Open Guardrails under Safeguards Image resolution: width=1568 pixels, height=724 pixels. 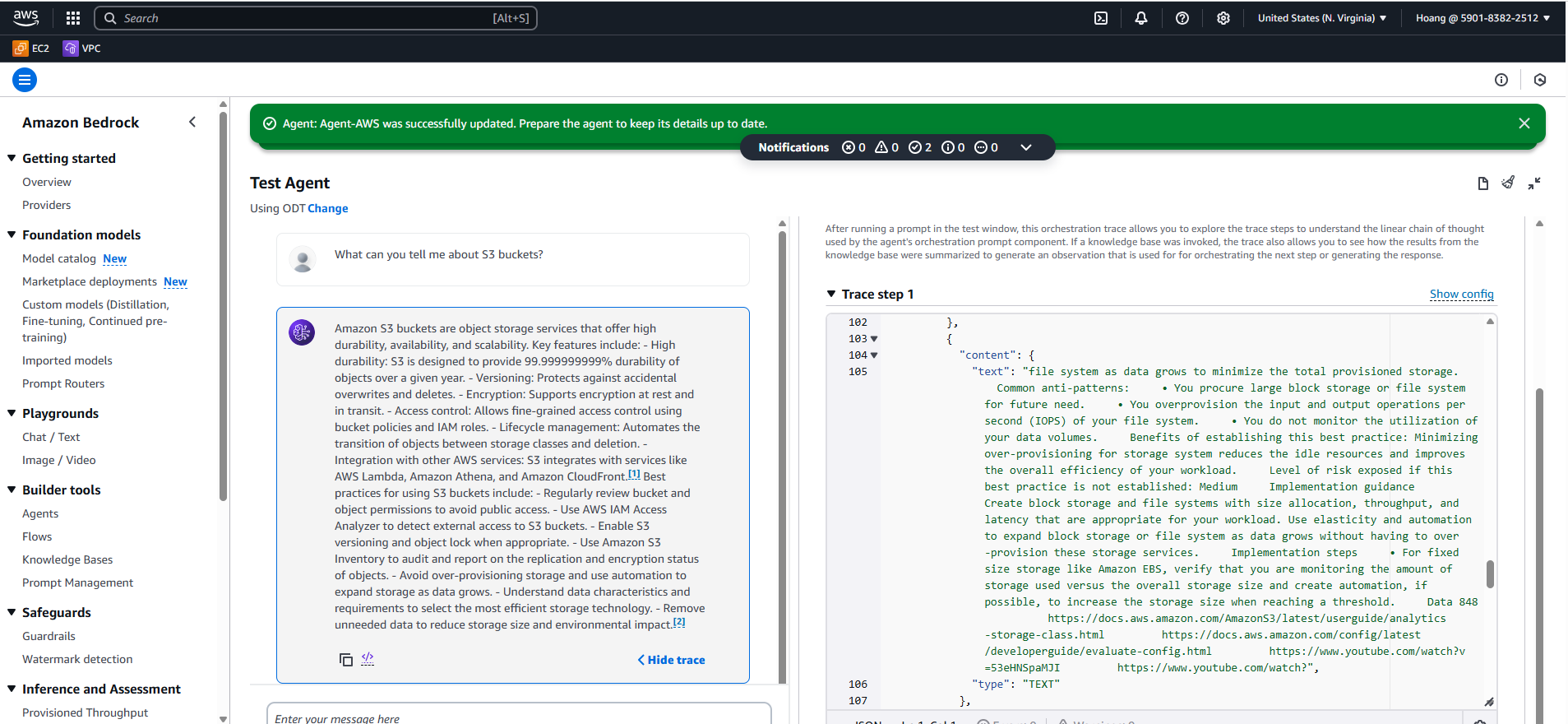click(49, 636)
